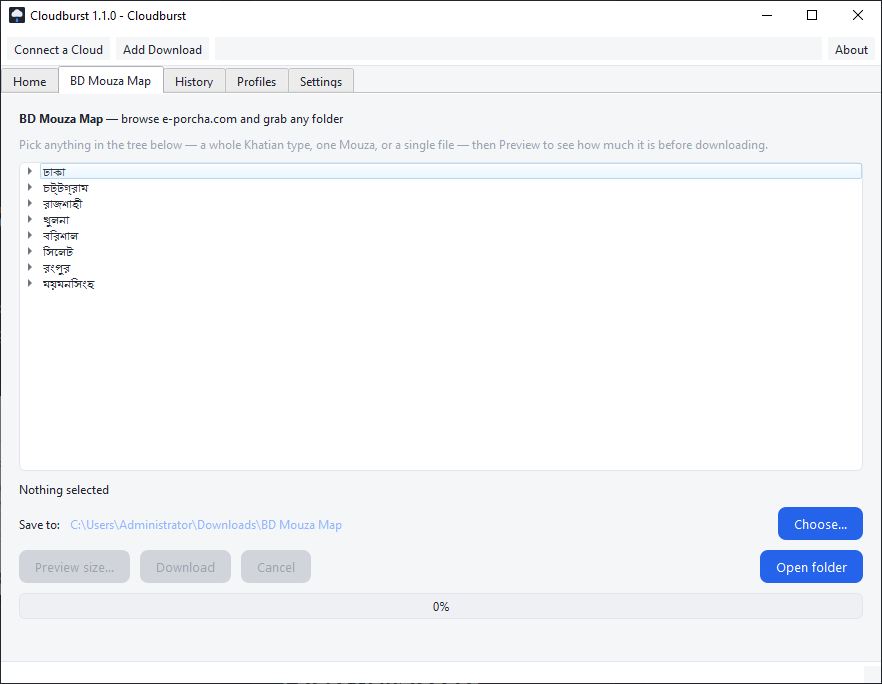Click Connect a Cloud toolbar button
This screenshot has height=684, width=882.
(58, 50)
